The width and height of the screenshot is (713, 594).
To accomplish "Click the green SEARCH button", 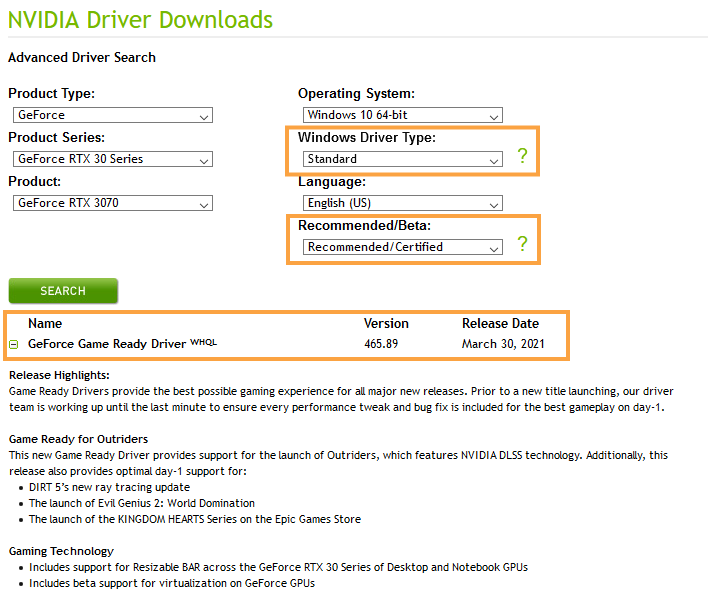I will pos(63,291).
